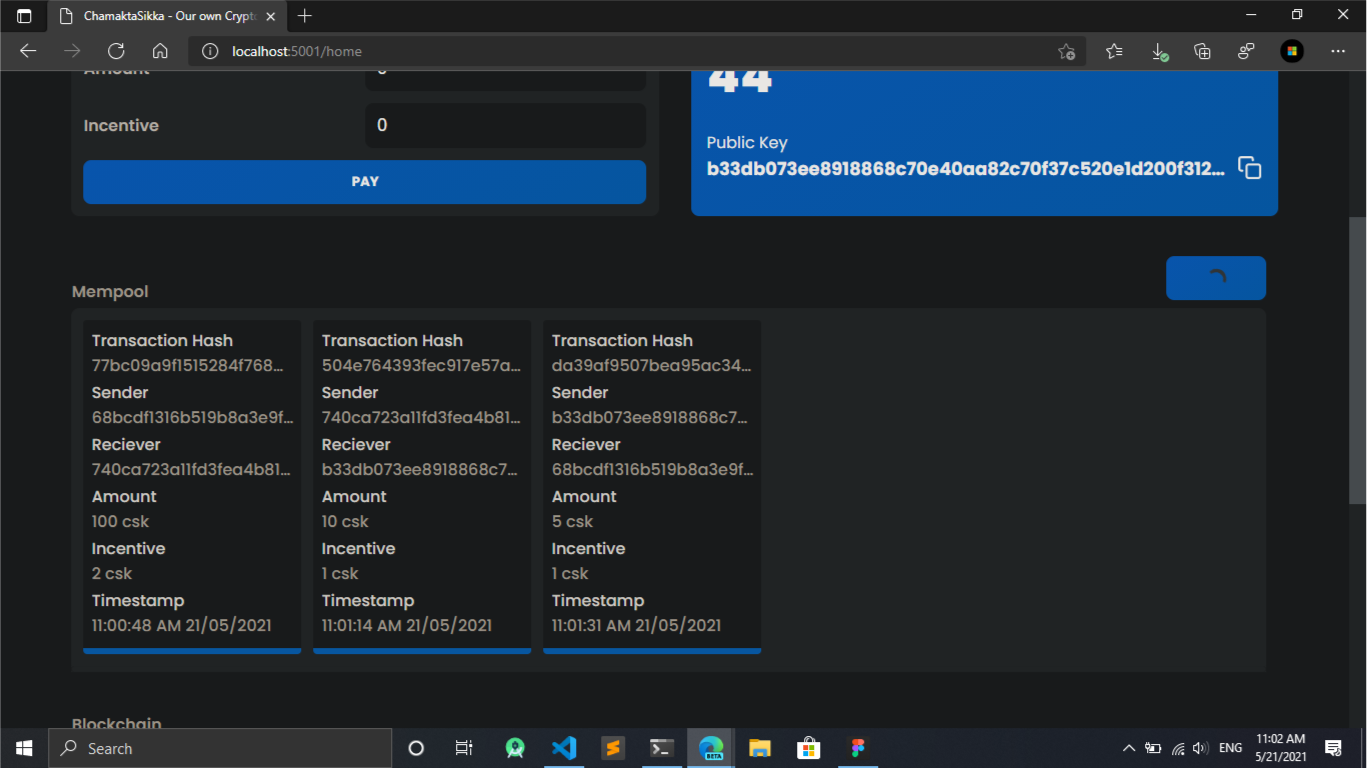Image resolution: width=1367 pixels, height=769 pixels.
Task: Click the timestamp 11:01:14 AM 21/05/2021
Action: tap(406, 626)
